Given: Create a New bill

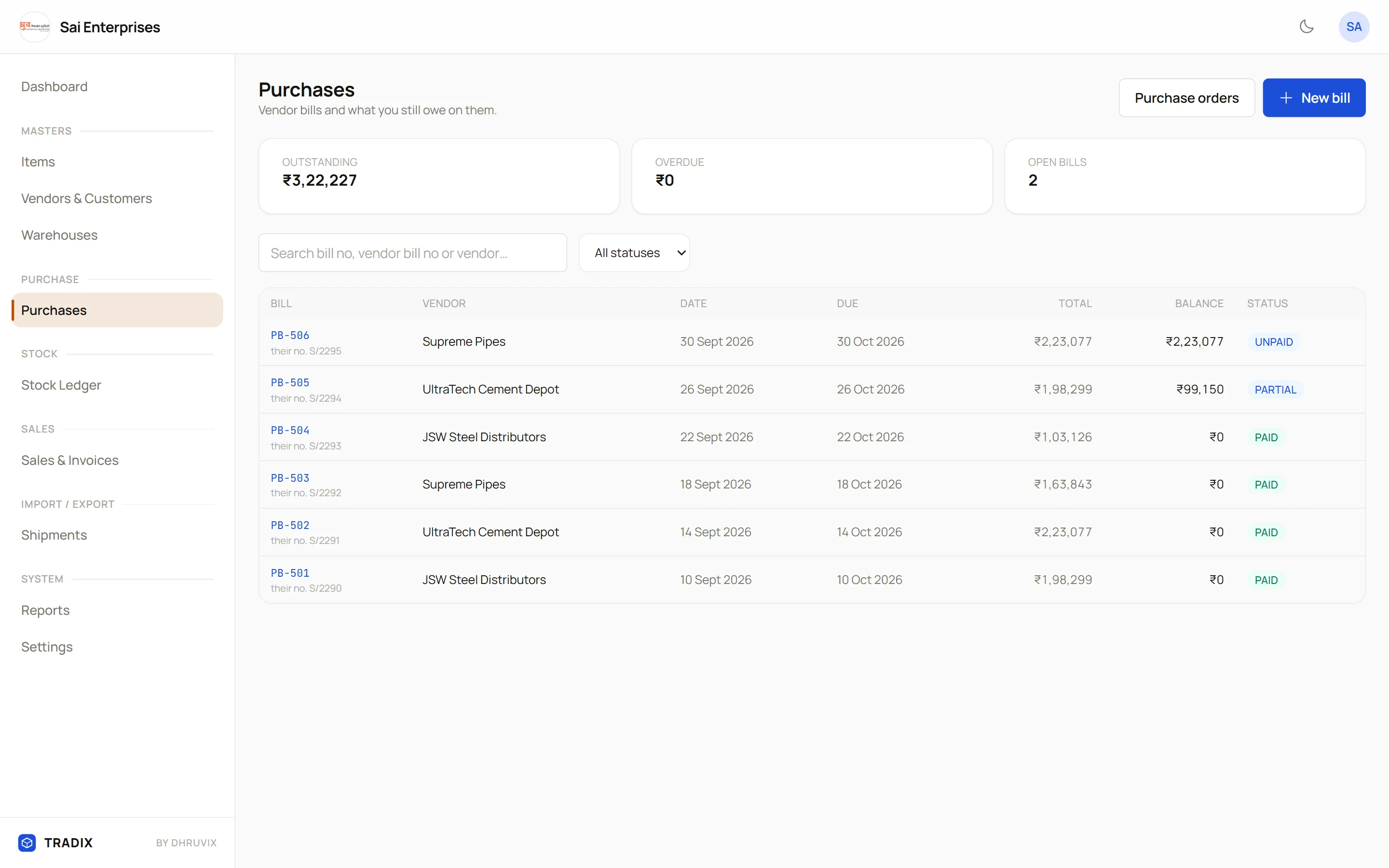Looking at the screenshot, I should tap(1313, 97).
